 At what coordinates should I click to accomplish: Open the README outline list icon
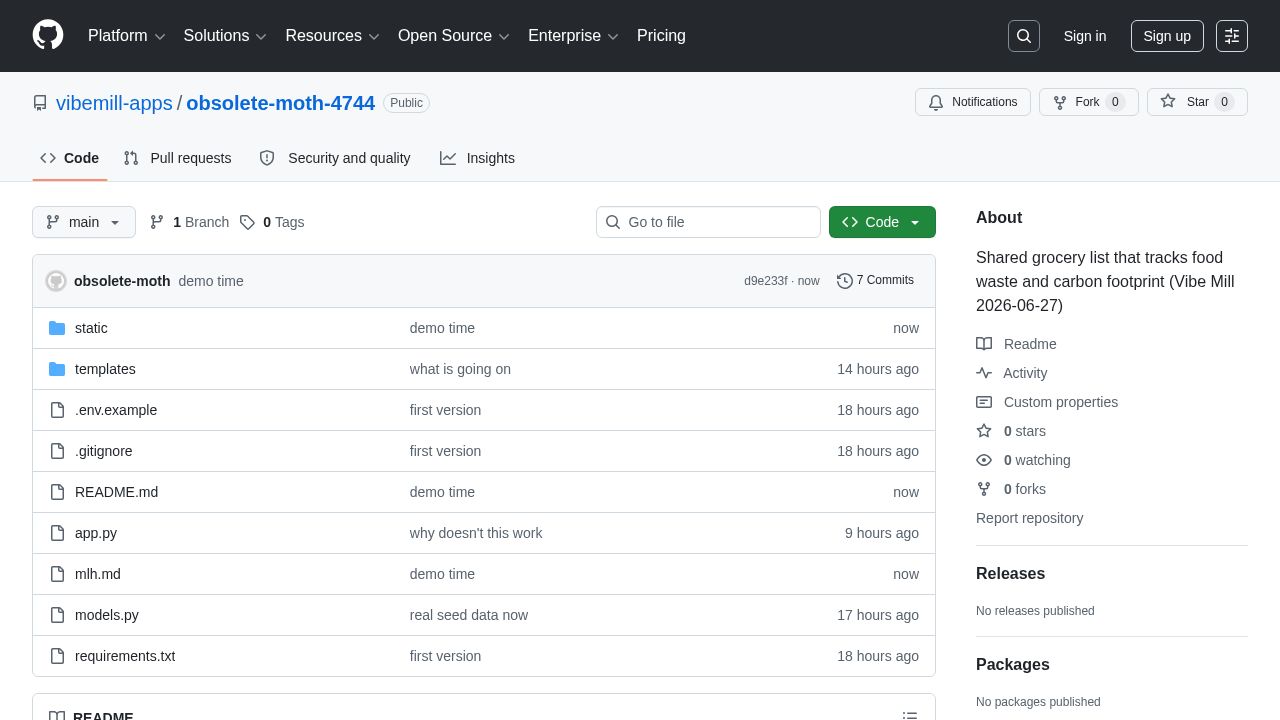coord(910,716)
